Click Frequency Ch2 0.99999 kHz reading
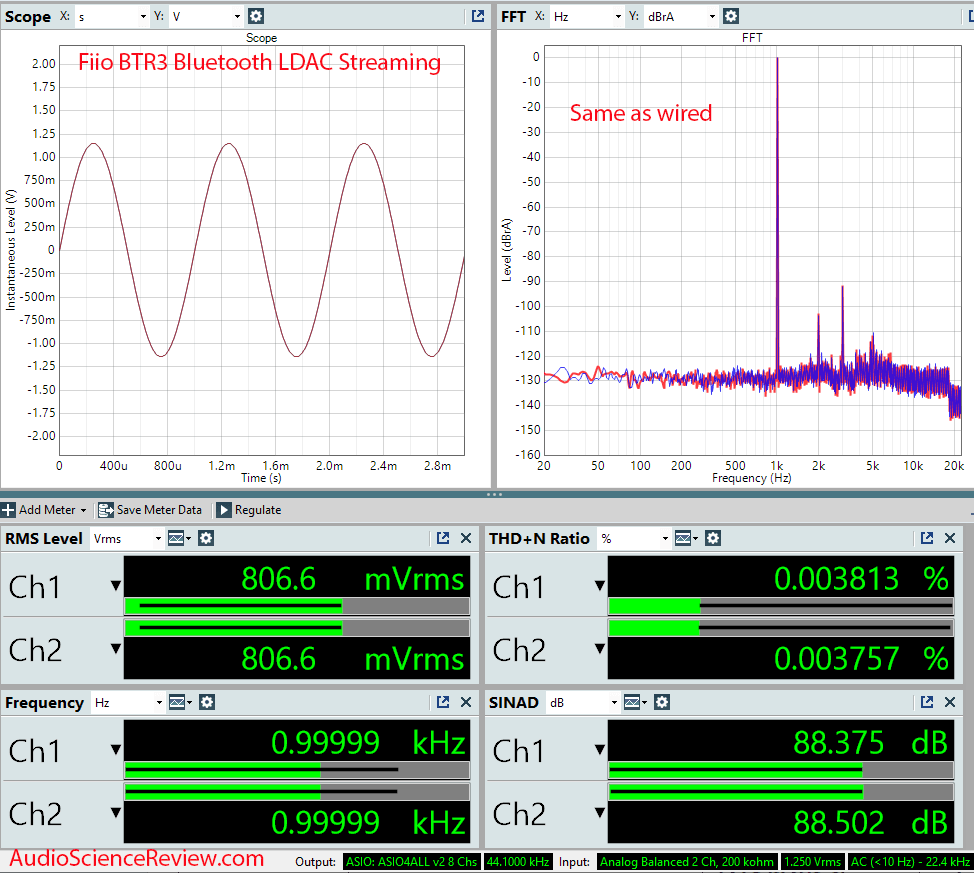The width and height of the screenshot is (974, 873). [x=368, y=823]
